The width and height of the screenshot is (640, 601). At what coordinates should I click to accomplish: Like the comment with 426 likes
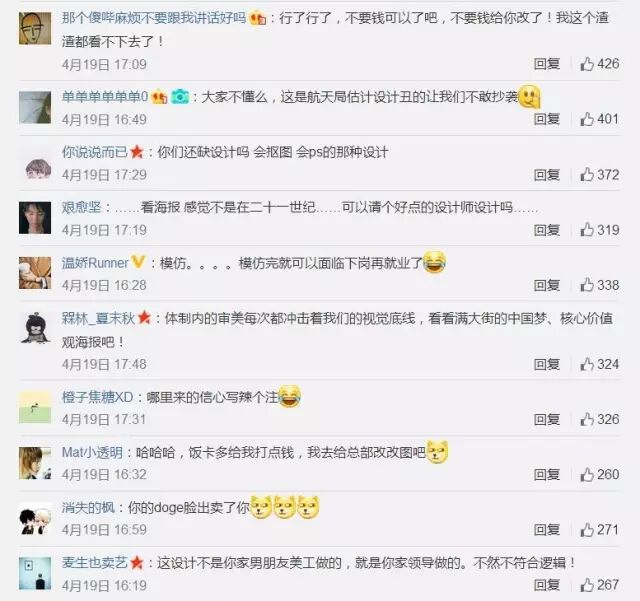(587, 64)
